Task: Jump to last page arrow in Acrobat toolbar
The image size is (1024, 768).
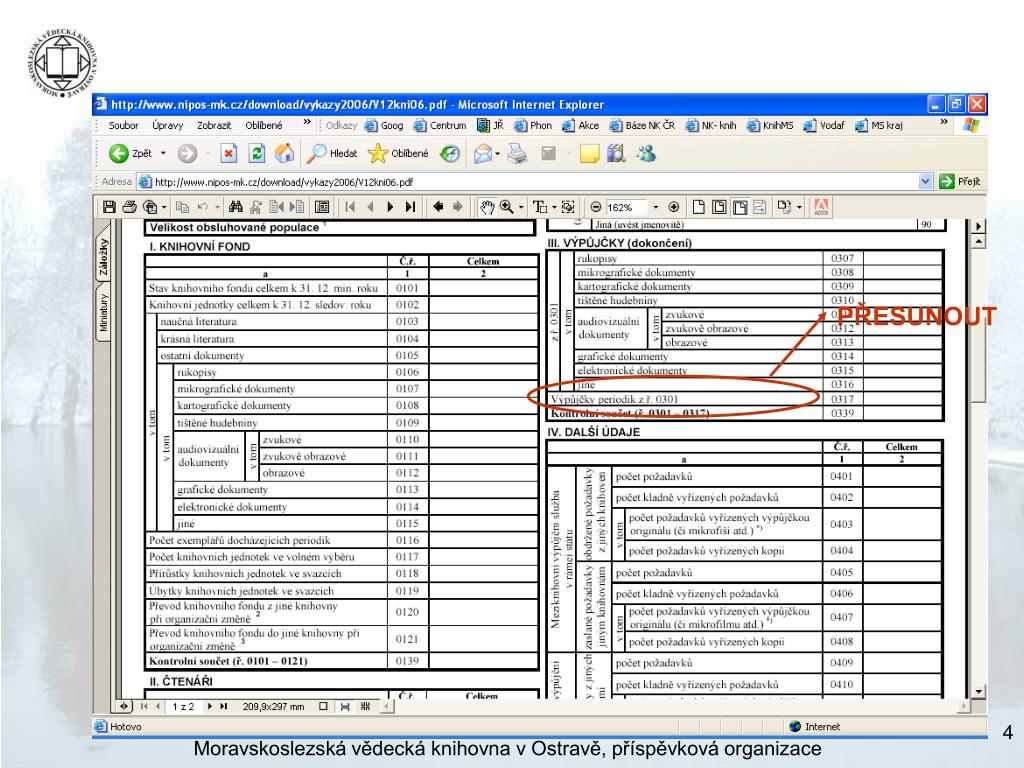Action: [410, 207]
